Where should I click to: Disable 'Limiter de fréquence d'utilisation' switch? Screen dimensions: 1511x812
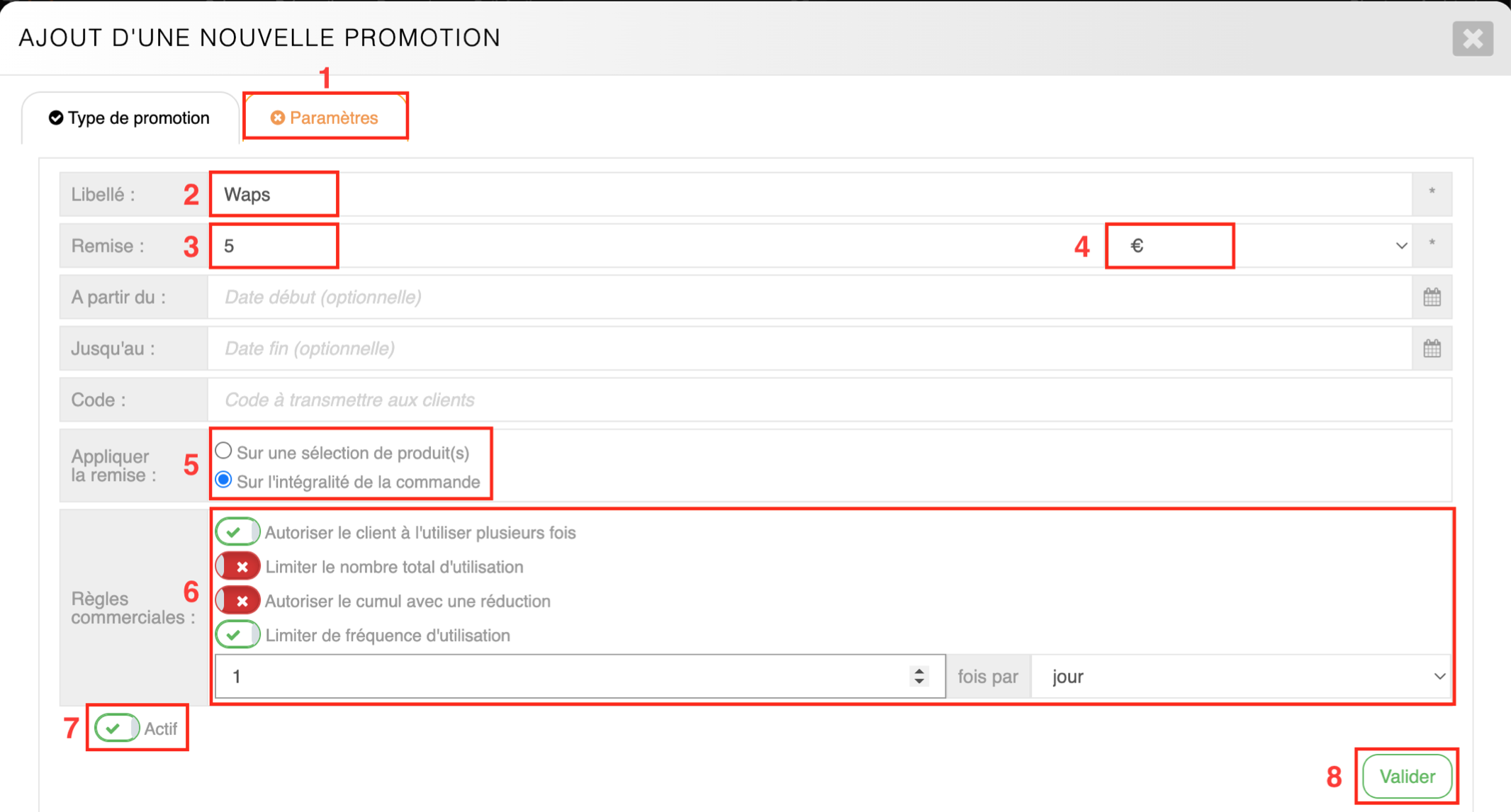coord(237,635)
